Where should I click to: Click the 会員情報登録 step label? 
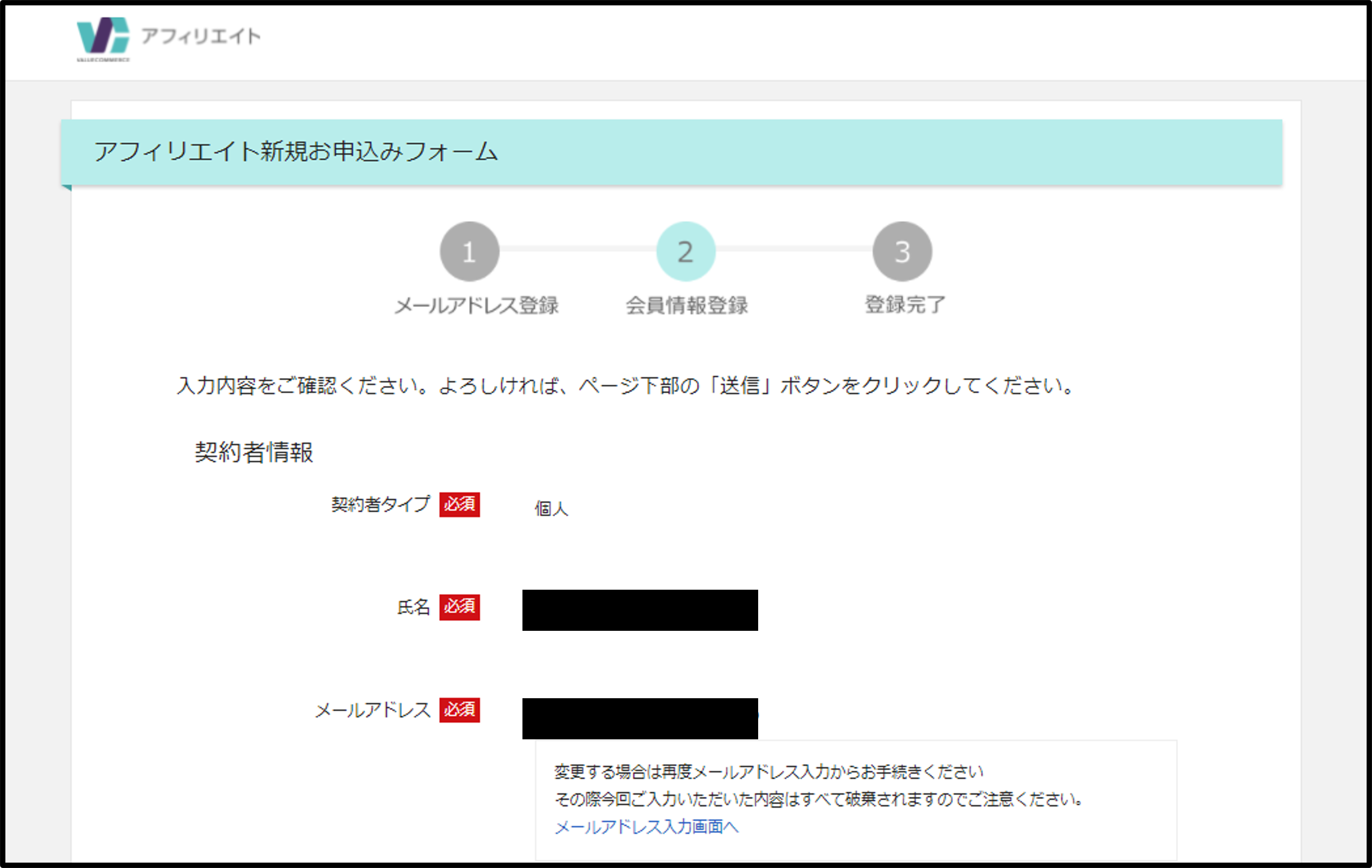(687, 305)
